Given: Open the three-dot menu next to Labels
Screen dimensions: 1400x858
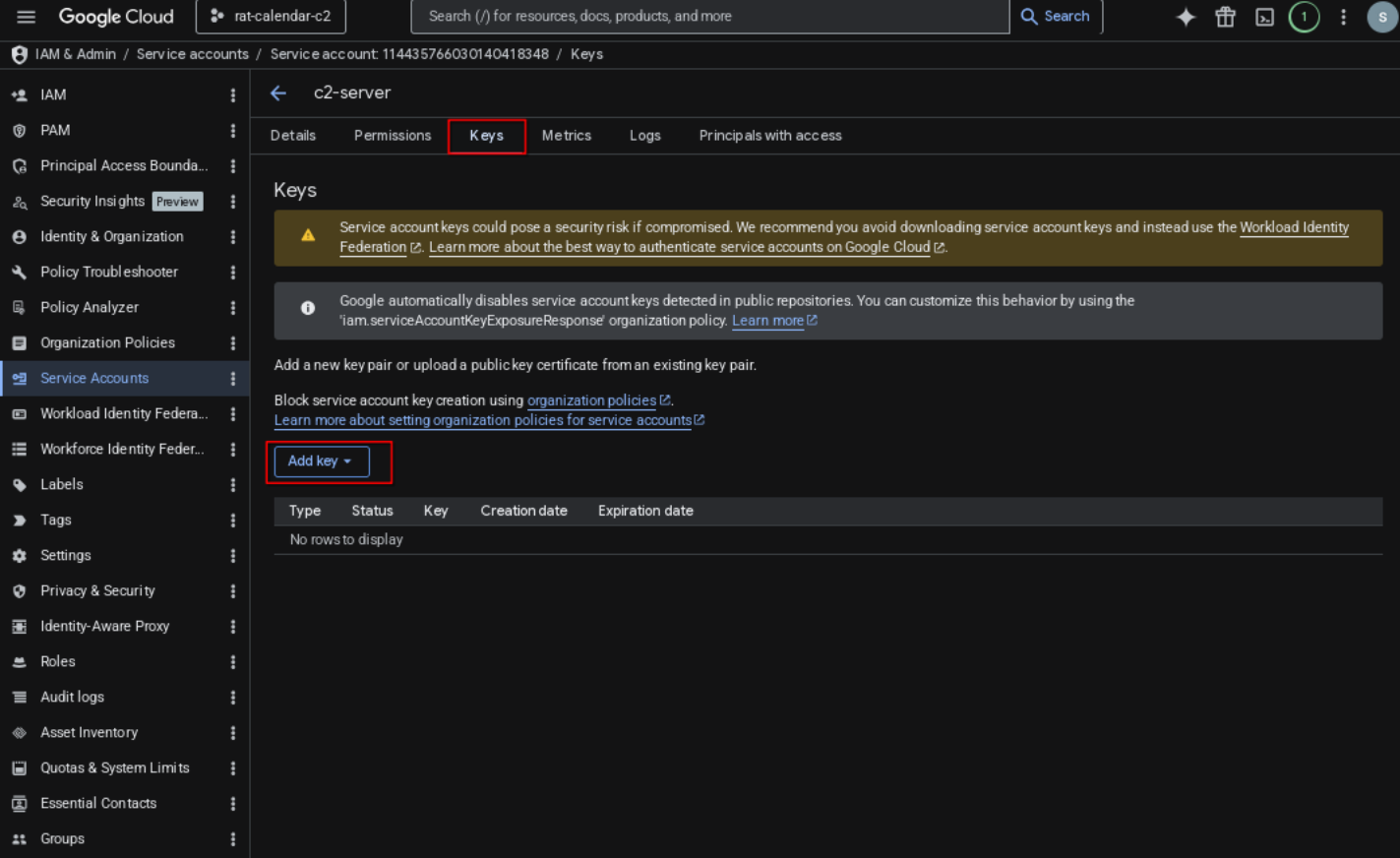Looking at the screenshot, I should pos(233,485).
